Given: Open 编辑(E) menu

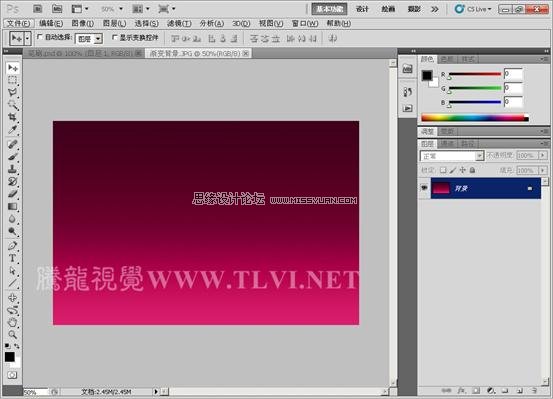Looking at the screenshot, I should [x=51, y=24].
